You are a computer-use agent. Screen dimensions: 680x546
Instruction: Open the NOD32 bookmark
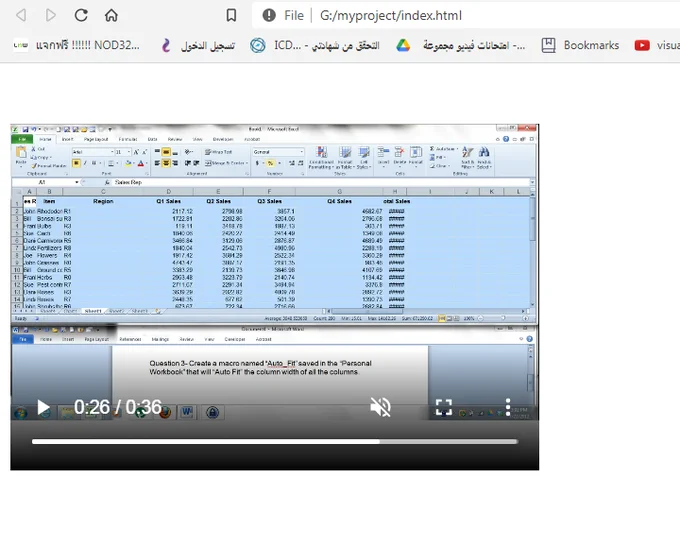click(x=77, y=45)
